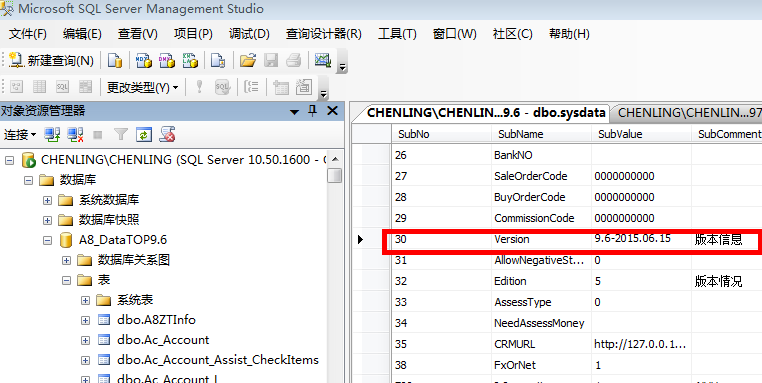Image resolution: width=762 pixels, height=383 pixels.
Task: Click the Add Group By icon
Action: pyautogui.click(x=251, y=87)
